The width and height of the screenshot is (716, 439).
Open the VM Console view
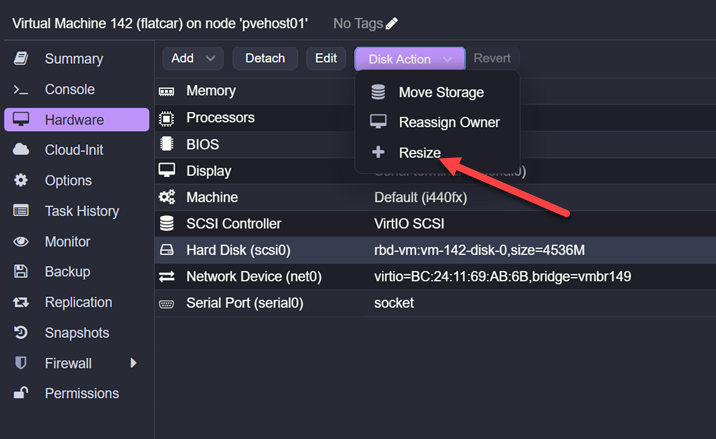[x=69, y=89]
